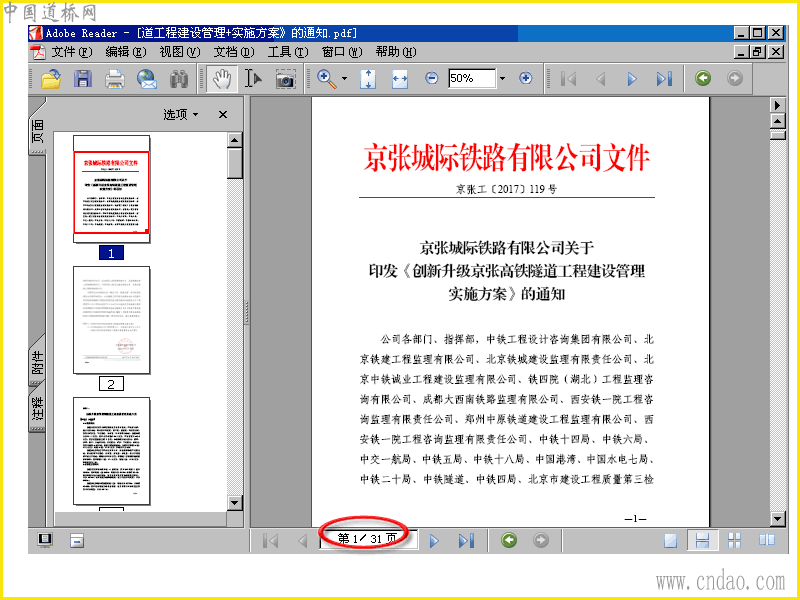
Task: Save a copy with the floppy disk icon
Action: 83,79
